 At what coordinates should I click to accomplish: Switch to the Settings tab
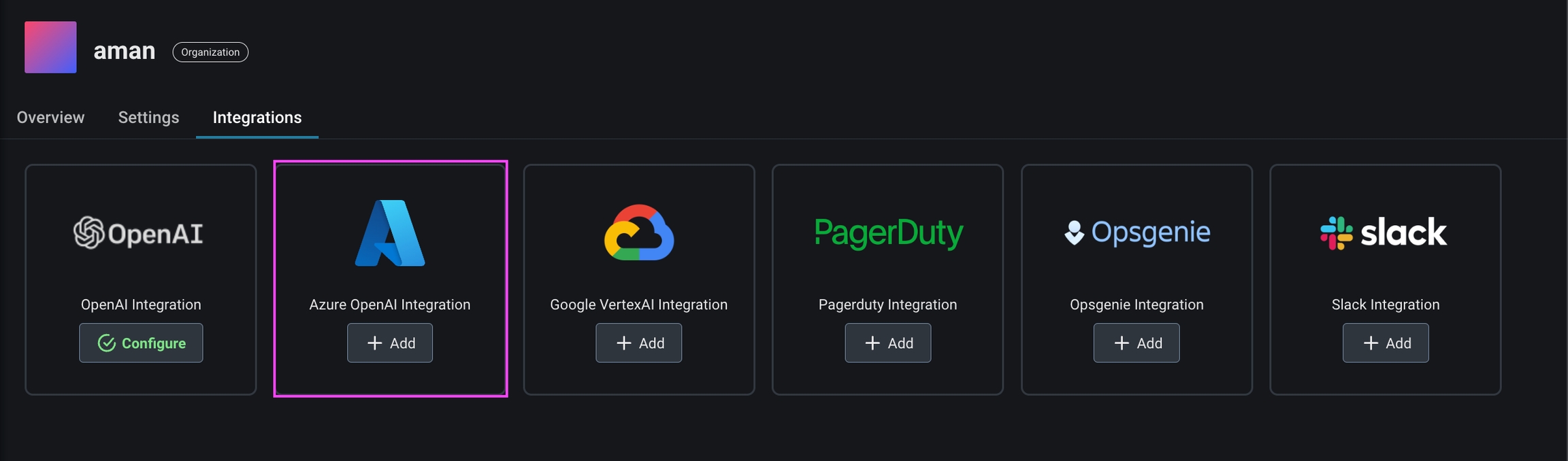coord(148,118)
